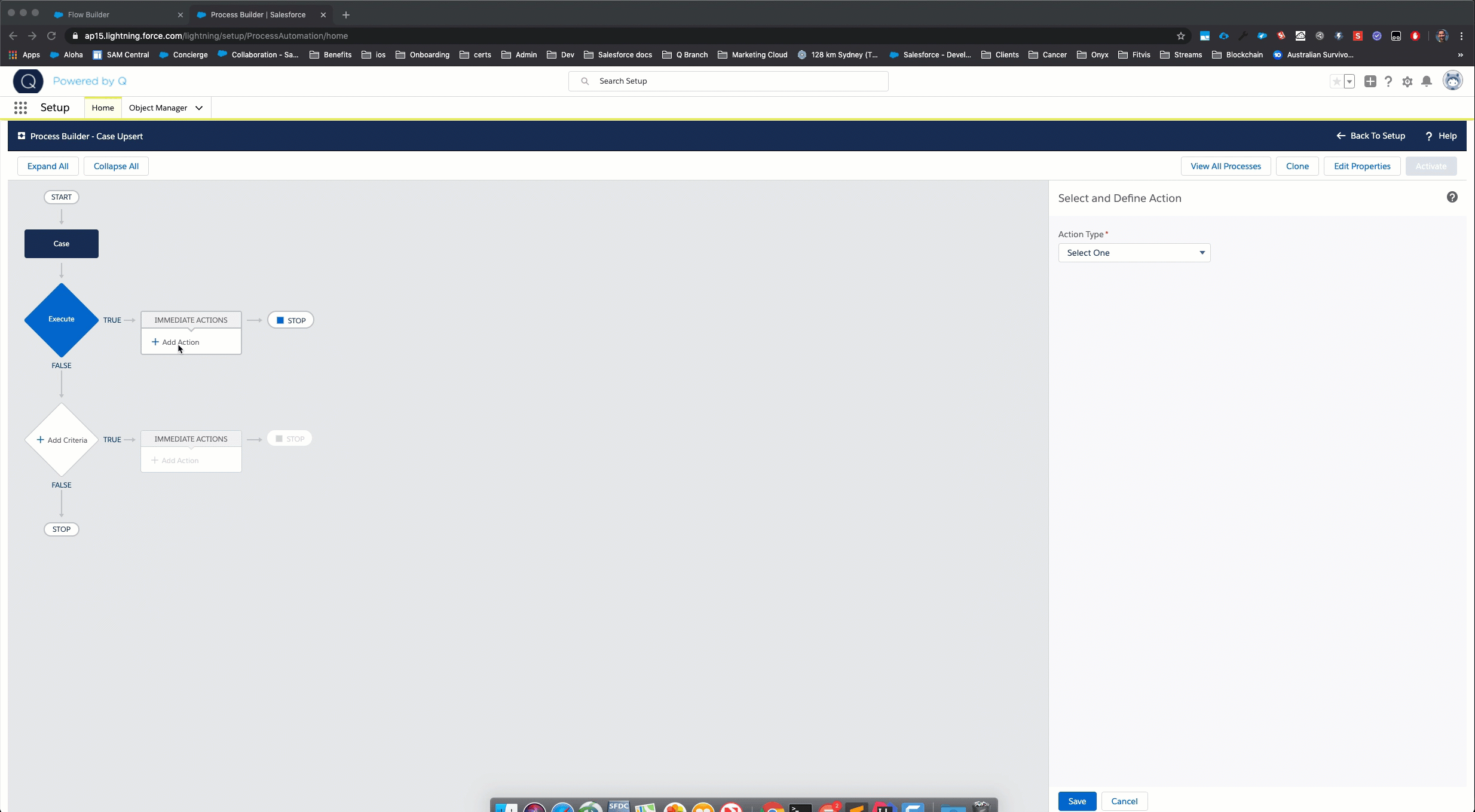Bookmark page with the star icon in address bar
The image size is (1475, 812).
tap(1180, 36)
